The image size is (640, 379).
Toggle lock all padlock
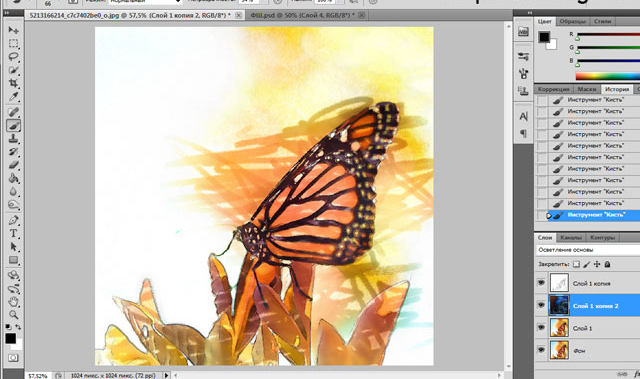(x=607, y=264)
